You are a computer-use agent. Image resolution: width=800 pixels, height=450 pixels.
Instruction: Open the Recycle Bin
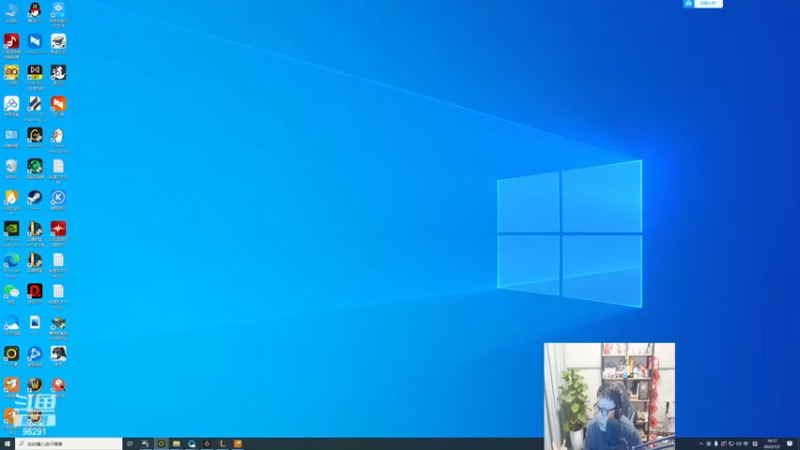click(x=11, y=167)
